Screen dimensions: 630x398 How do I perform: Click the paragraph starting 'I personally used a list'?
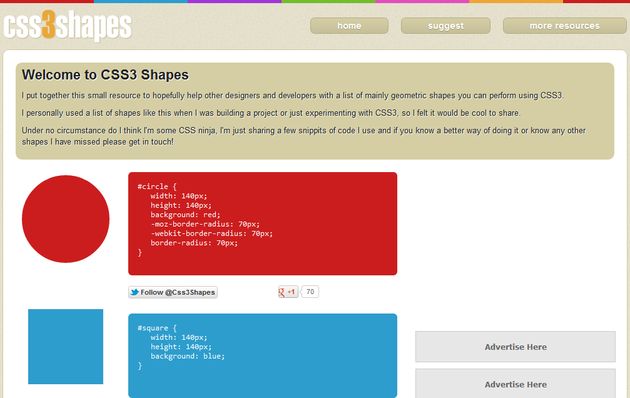click(271, 113)
